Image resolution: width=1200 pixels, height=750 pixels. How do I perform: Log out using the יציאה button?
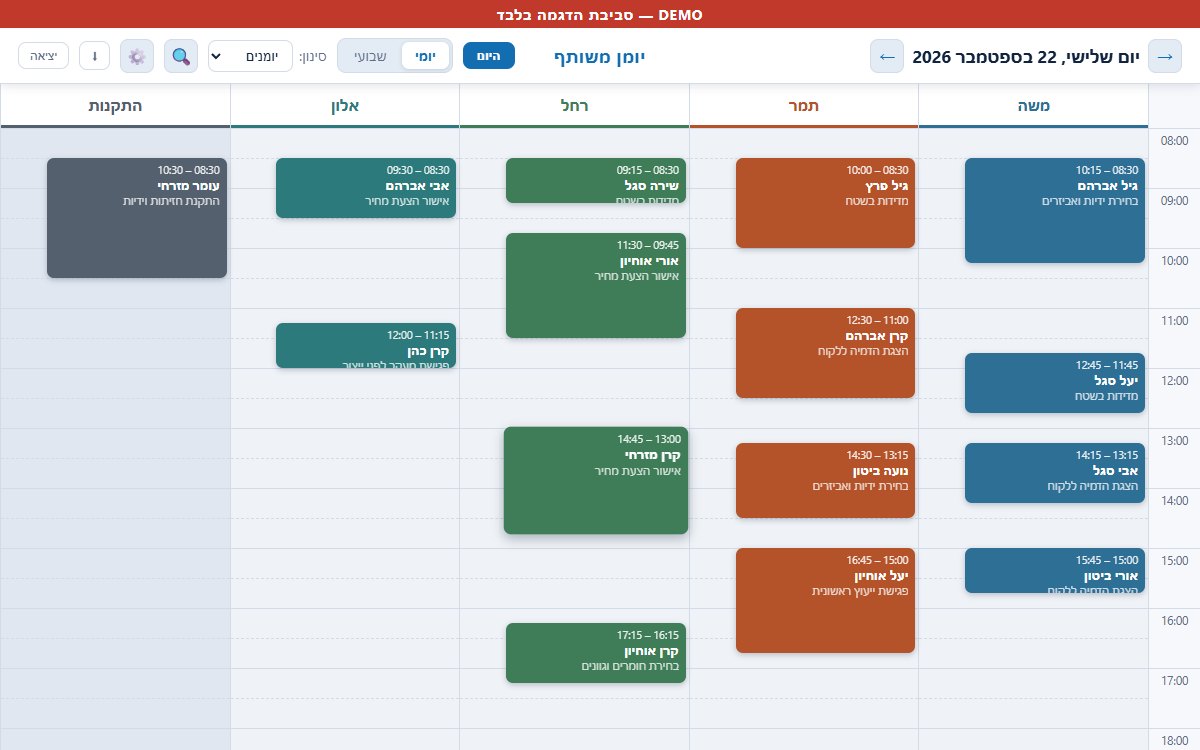44,56
